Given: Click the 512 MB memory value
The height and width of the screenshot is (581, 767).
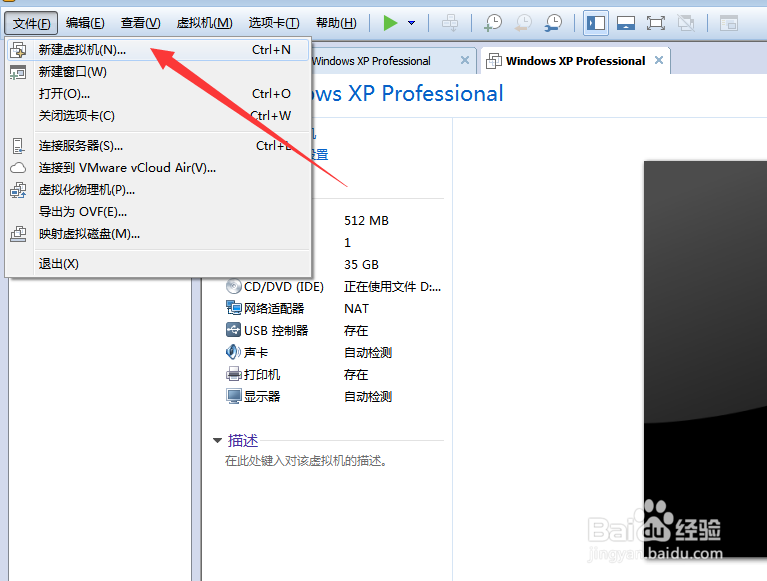Looking at the screenshot, I should pos(366,221).
